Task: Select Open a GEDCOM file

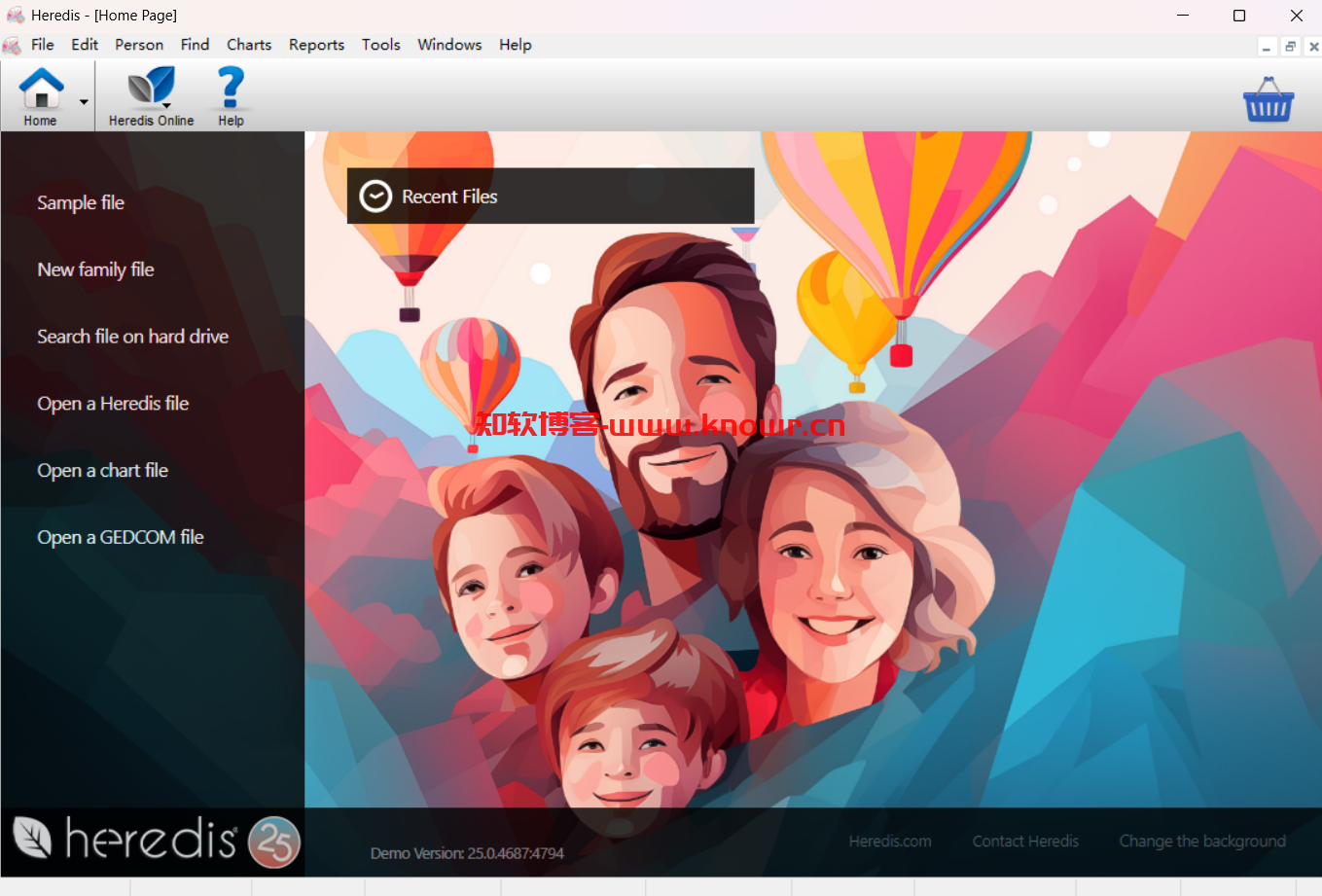Action: (121, 537)
